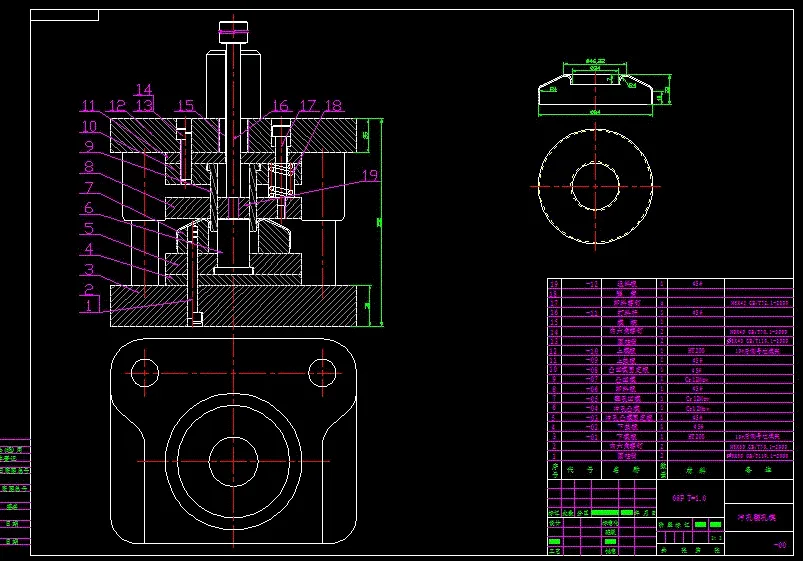
Task: Select part balloon number 12
Action: pos(117,106)
